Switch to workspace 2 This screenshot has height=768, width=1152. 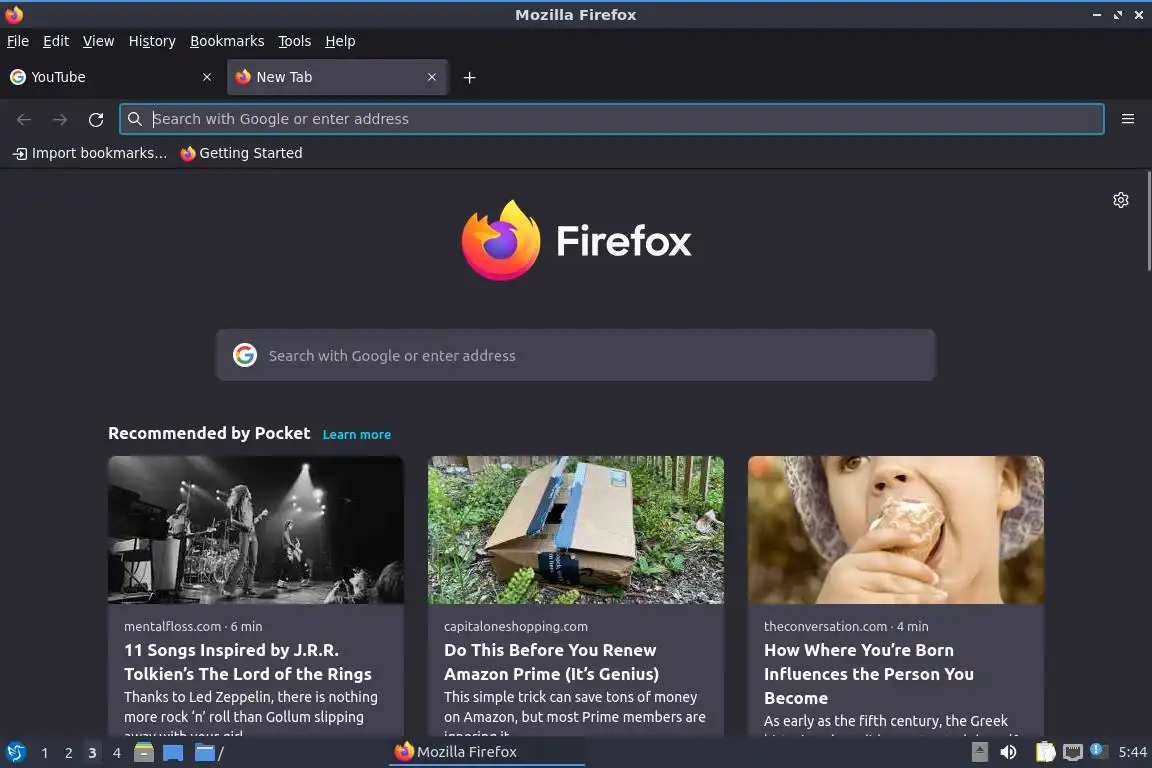[x=68, y=753]
